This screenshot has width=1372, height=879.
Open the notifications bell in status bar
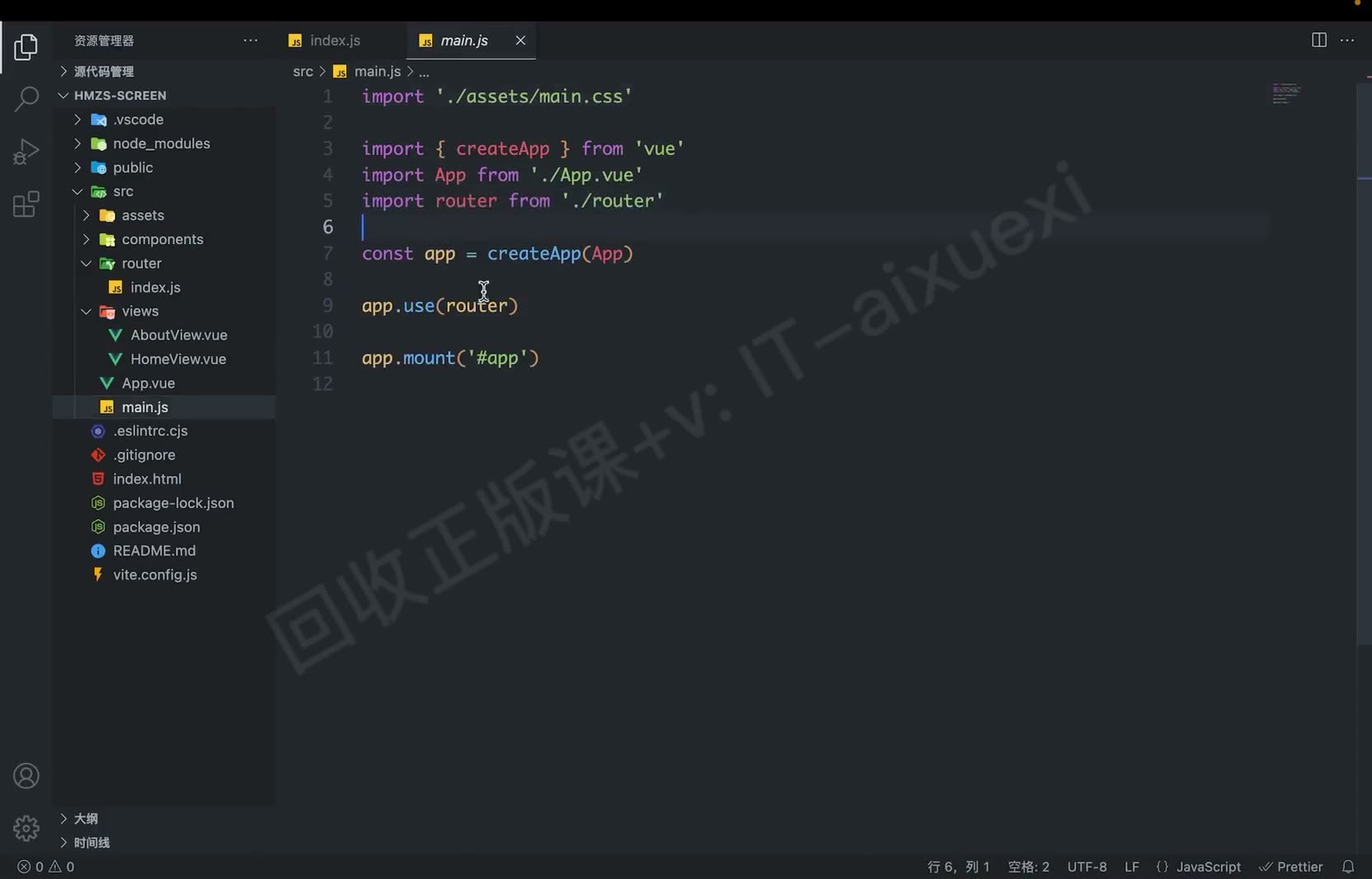click(x=1348, y=867)
